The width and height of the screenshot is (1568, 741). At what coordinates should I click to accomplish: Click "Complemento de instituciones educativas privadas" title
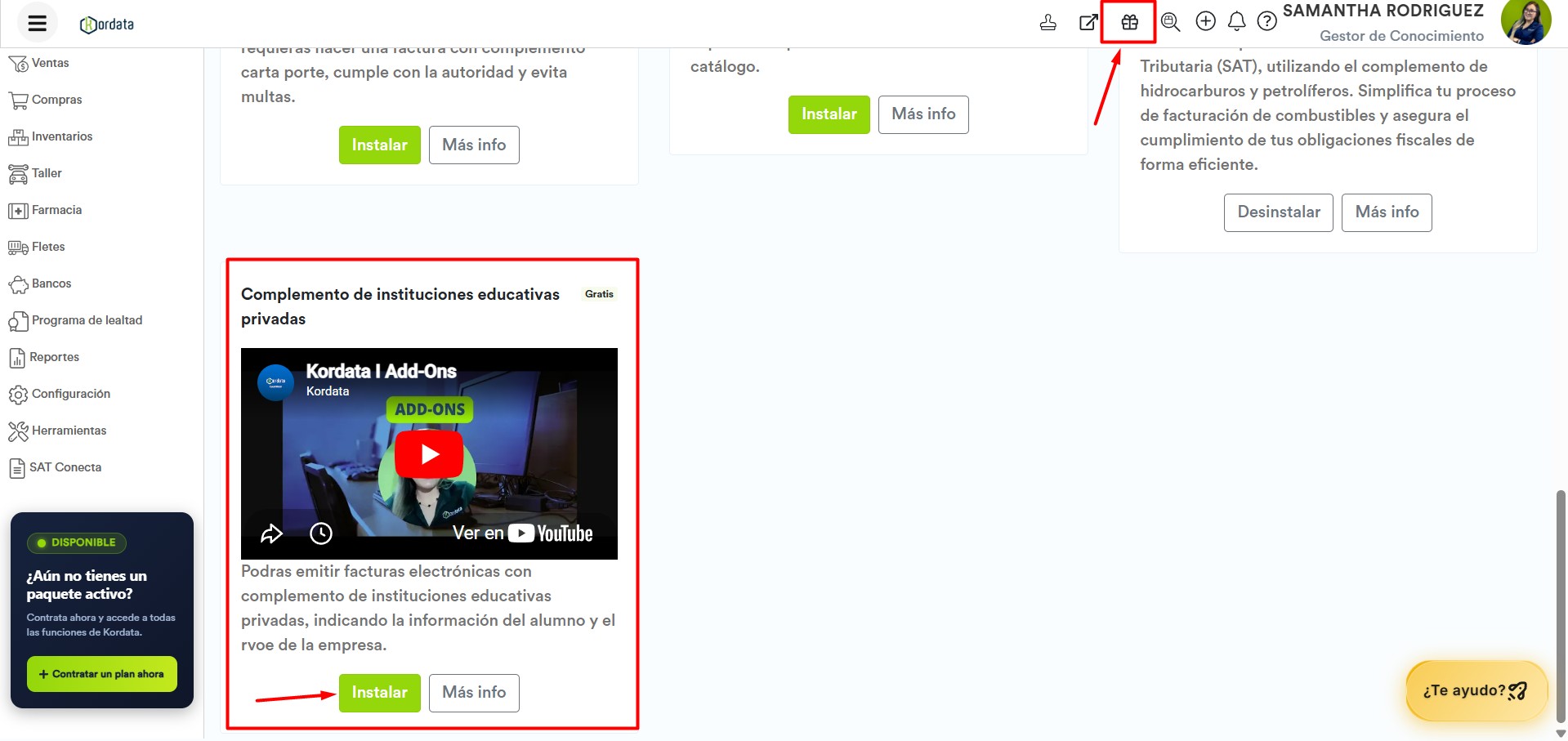[x=400, y=306]
